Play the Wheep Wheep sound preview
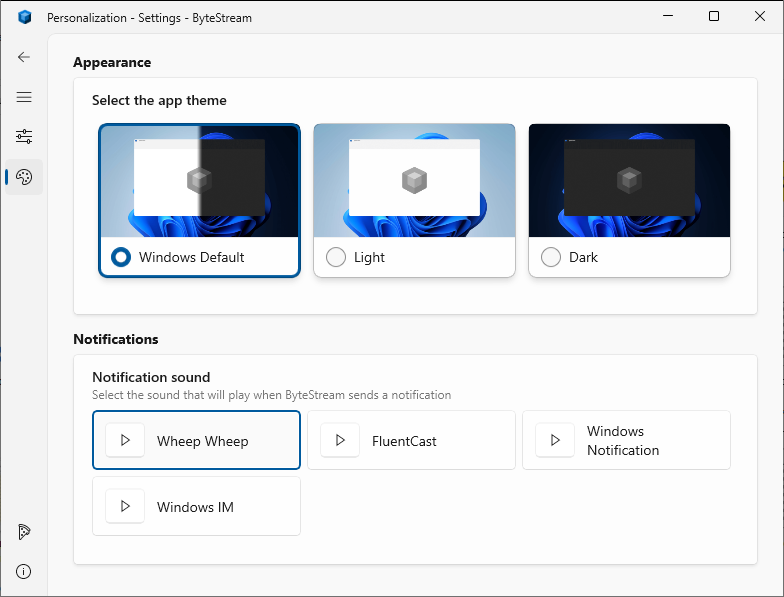The height and width of the screenshot is (597, 784). pyautogui.click(x=125, y=440)
